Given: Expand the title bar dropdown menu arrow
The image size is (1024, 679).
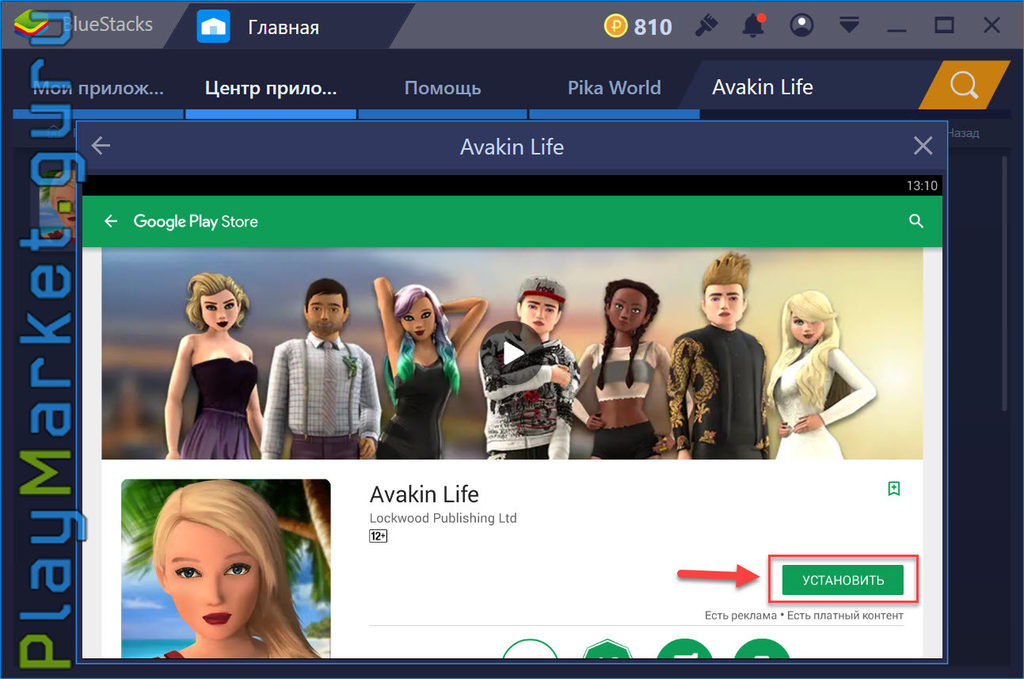Looking at the screenshot, I should [849, 25].
